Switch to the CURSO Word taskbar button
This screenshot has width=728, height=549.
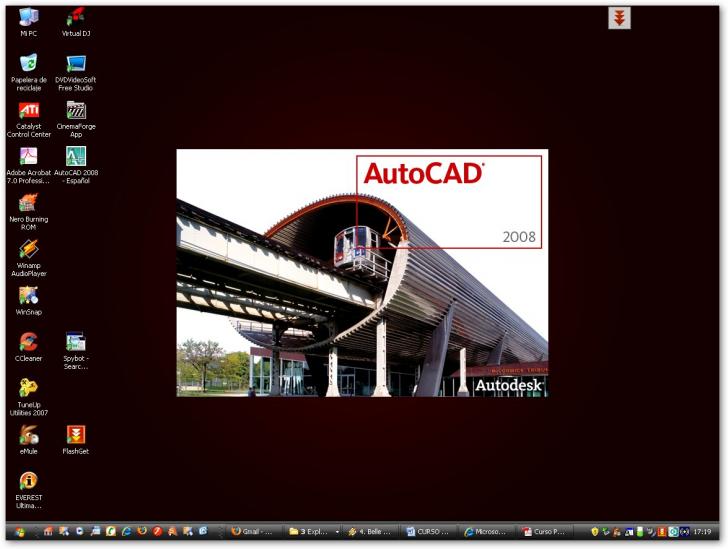[x=429, y=531]
